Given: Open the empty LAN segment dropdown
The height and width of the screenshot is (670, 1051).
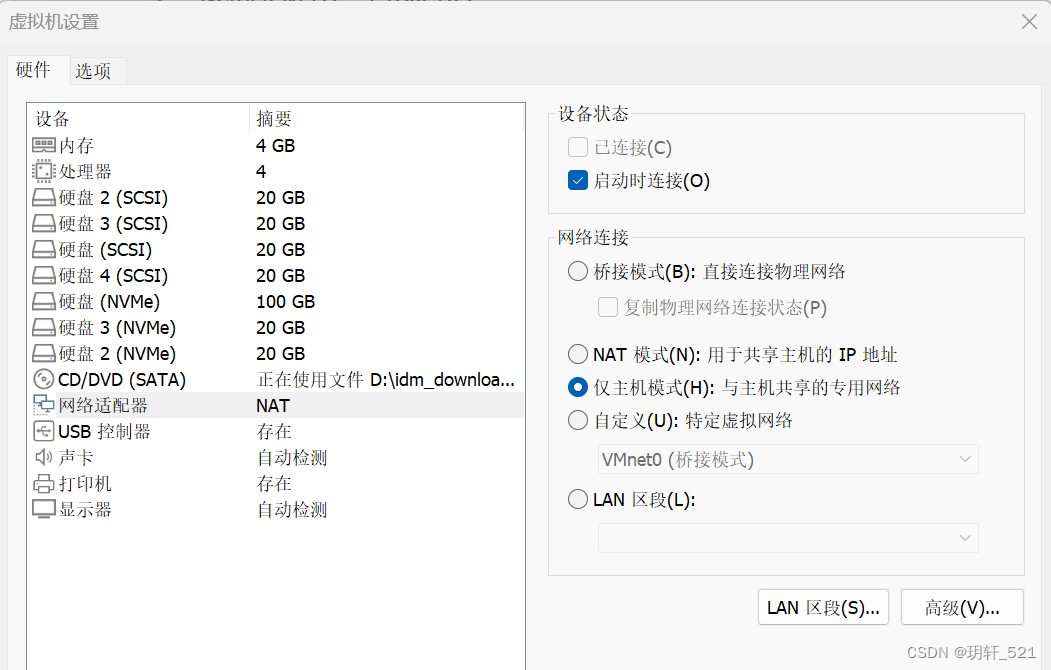Looking at the screenshot, I should click(x=788, y=538).
